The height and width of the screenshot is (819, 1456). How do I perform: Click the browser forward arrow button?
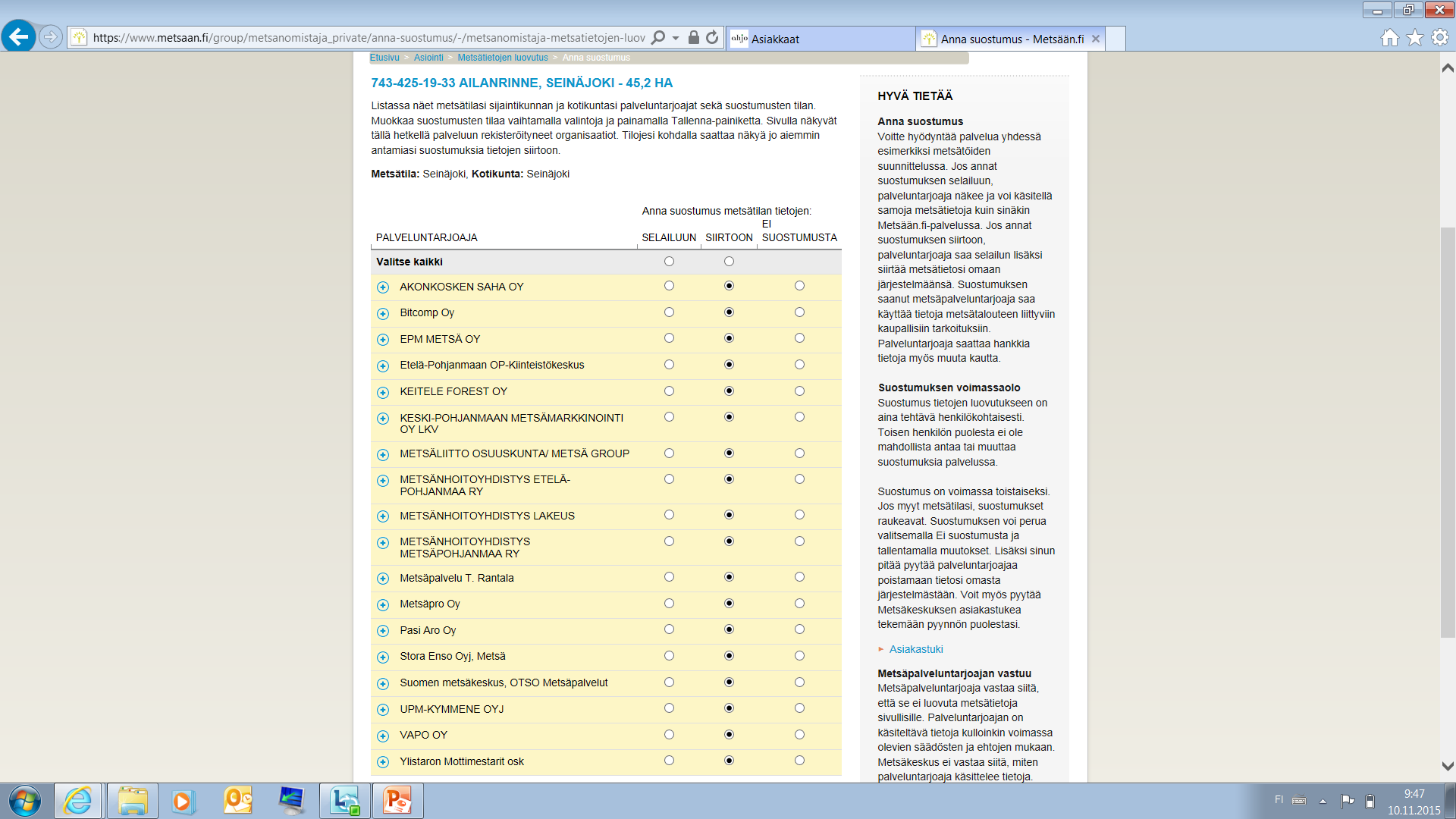[50, 36]
